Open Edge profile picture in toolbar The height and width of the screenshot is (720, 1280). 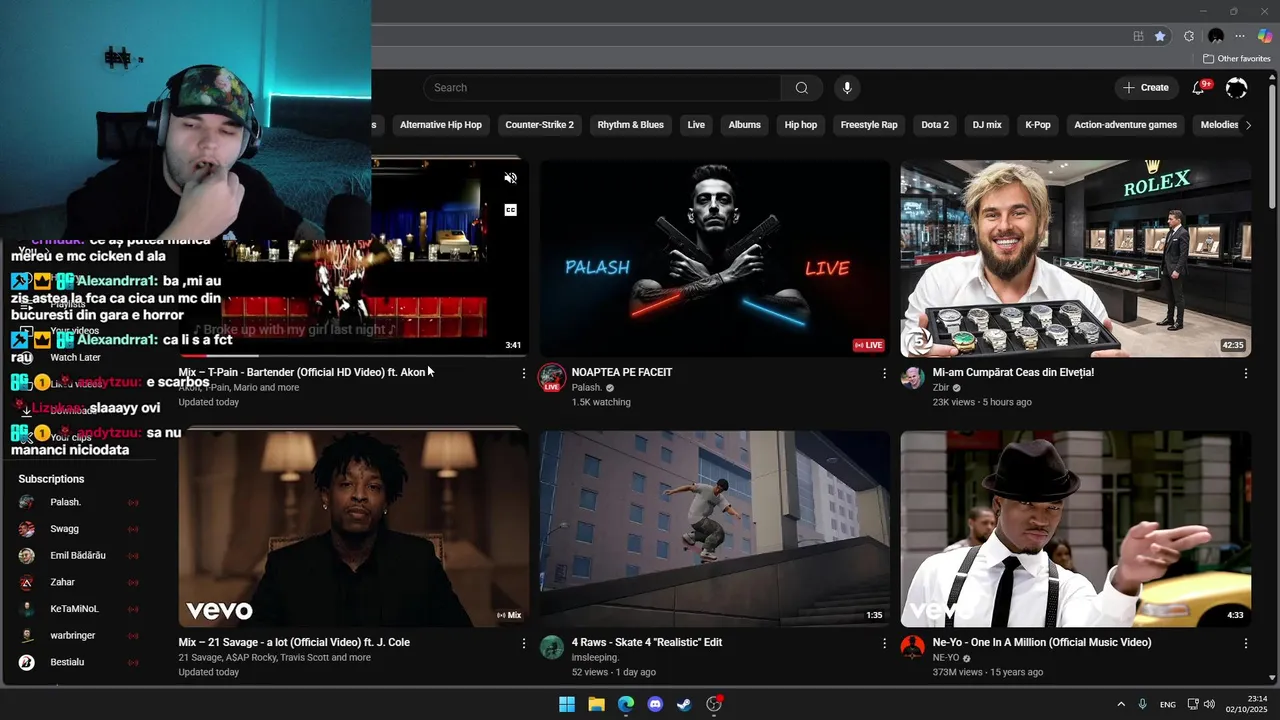(x=1216, y=36)
